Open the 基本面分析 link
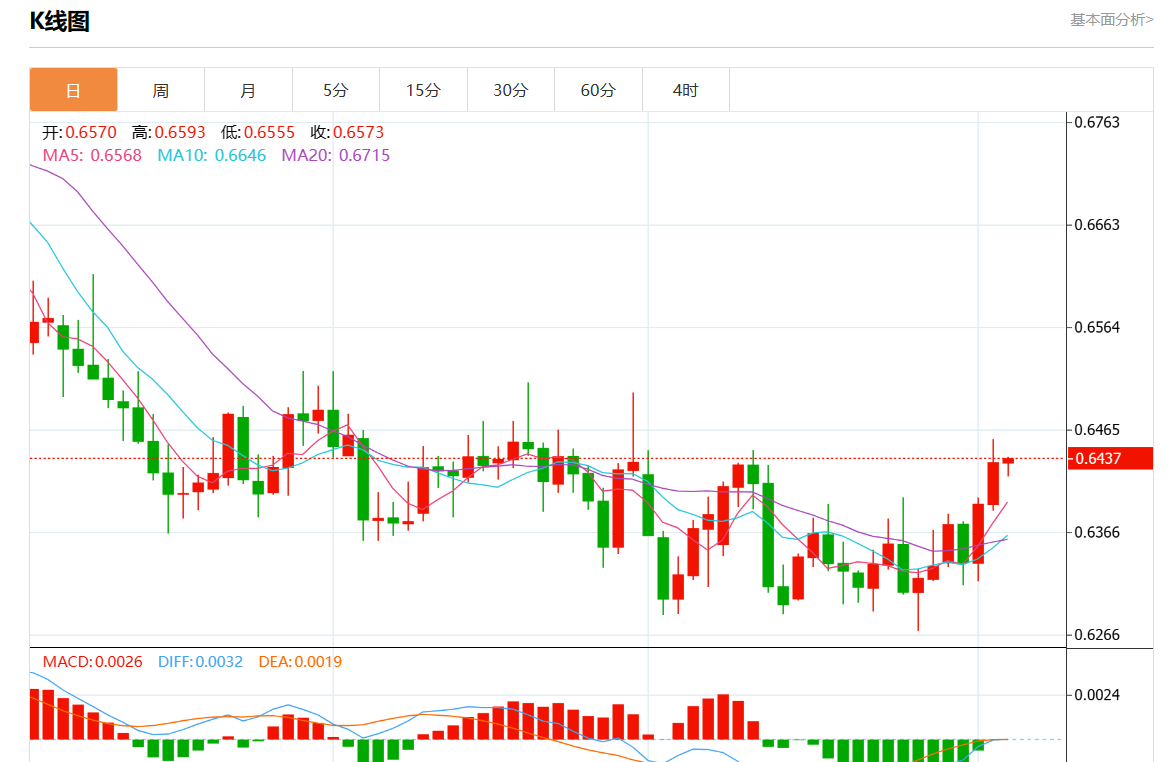Image resolution: width=1172 pixels, height=762 pixels. 1111,19
